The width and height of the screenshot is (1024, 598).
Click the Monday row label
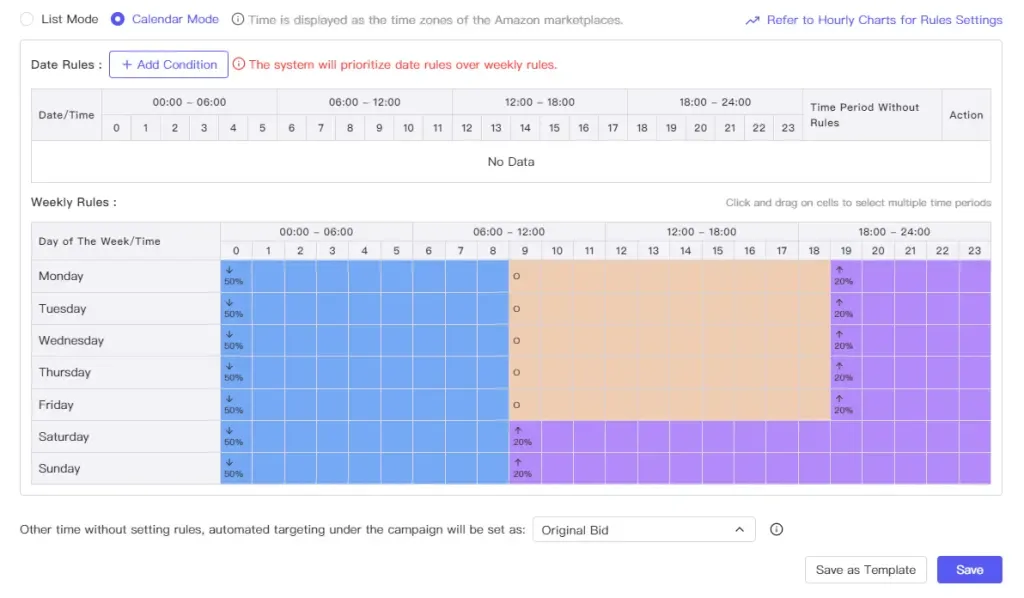[x=61, y=276]
